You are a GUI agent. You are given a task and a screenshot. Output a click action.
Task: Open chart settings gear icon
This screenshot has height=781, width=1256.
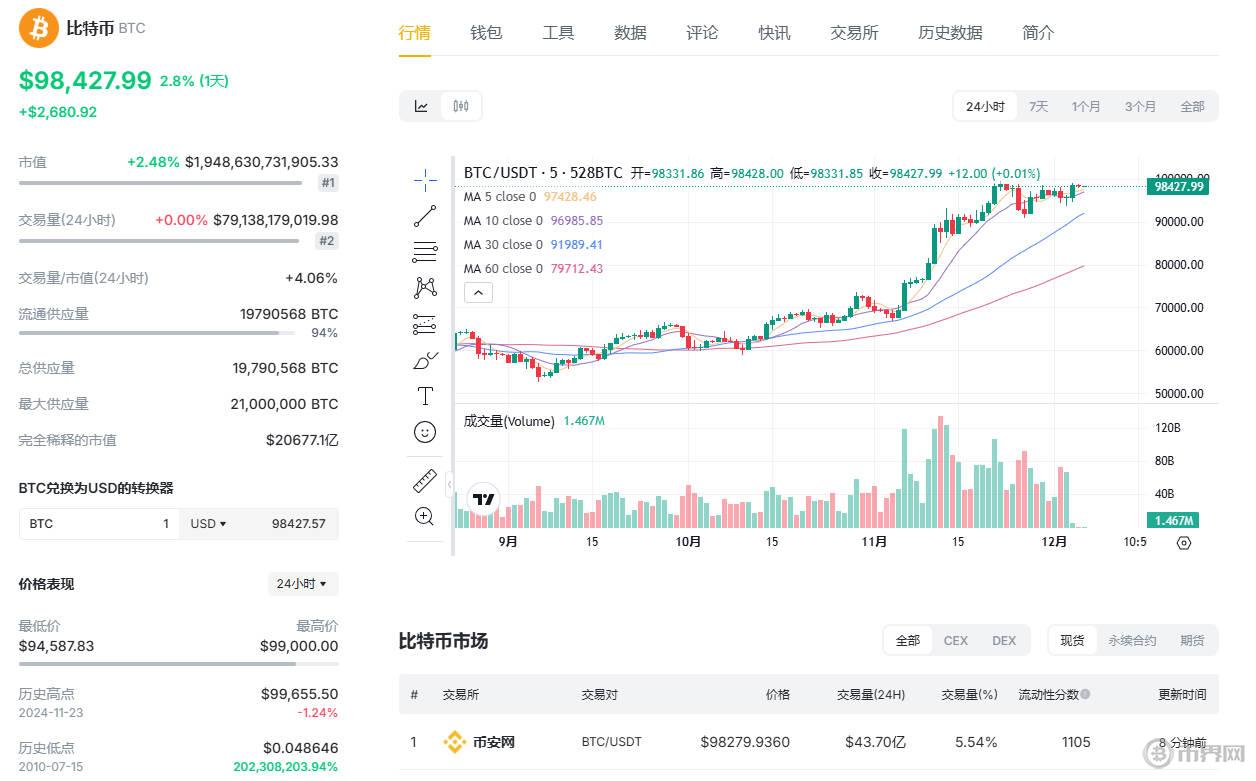[1184, 542]
